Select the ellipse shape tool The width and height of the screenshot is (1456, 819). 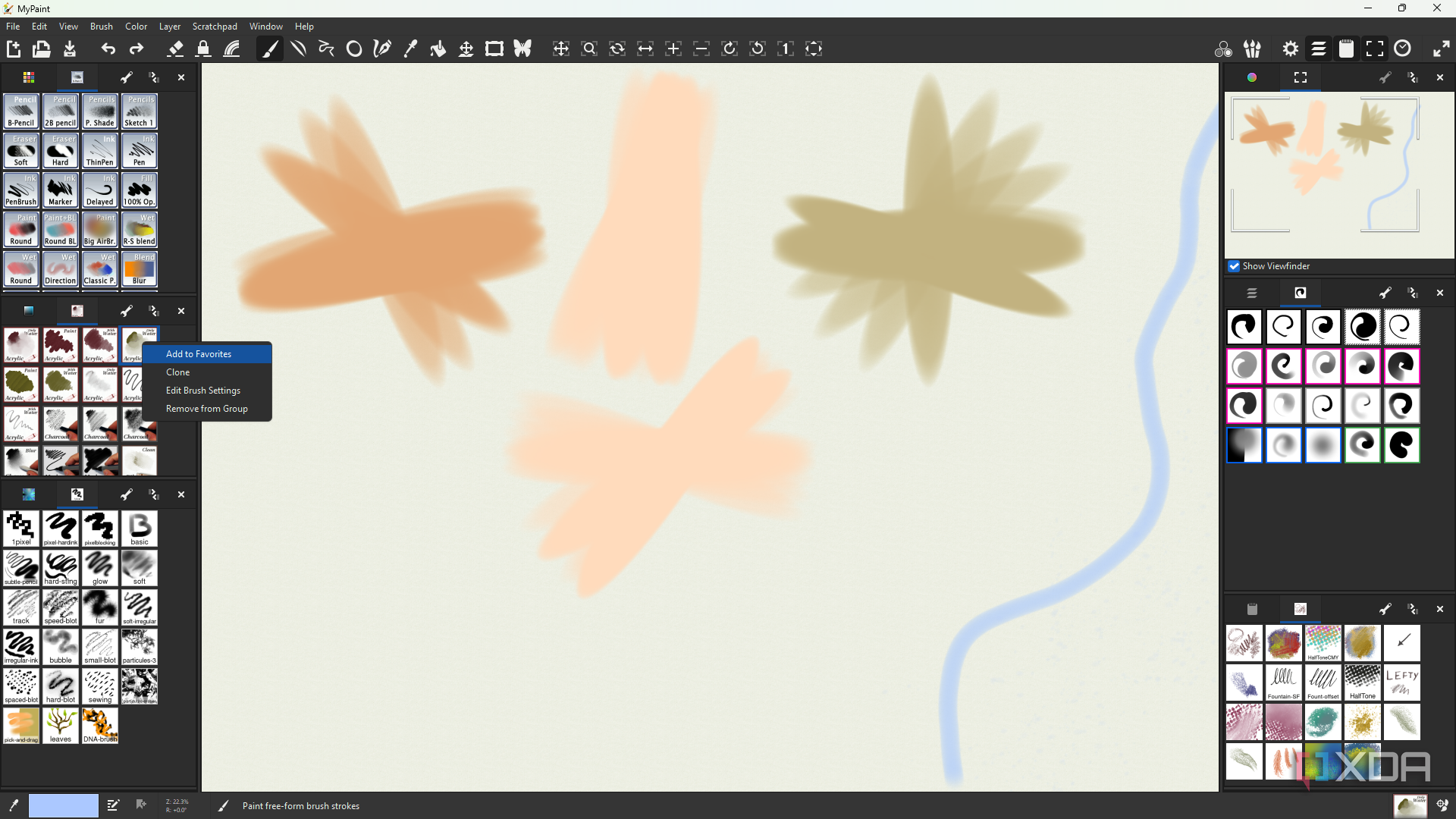[354, 49]
